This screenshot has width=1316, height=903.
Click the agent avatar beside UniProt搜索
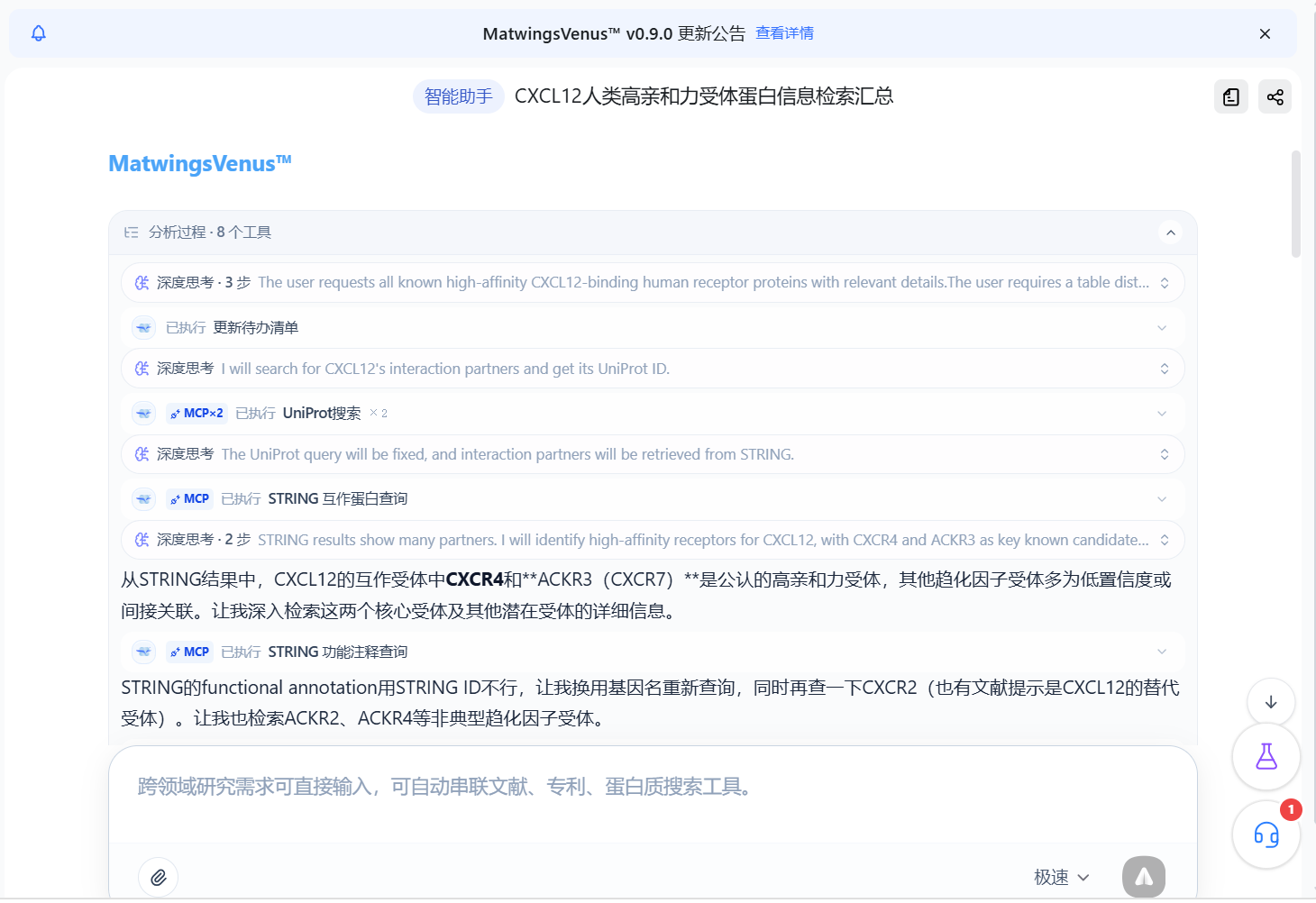[x=144, y=413]
